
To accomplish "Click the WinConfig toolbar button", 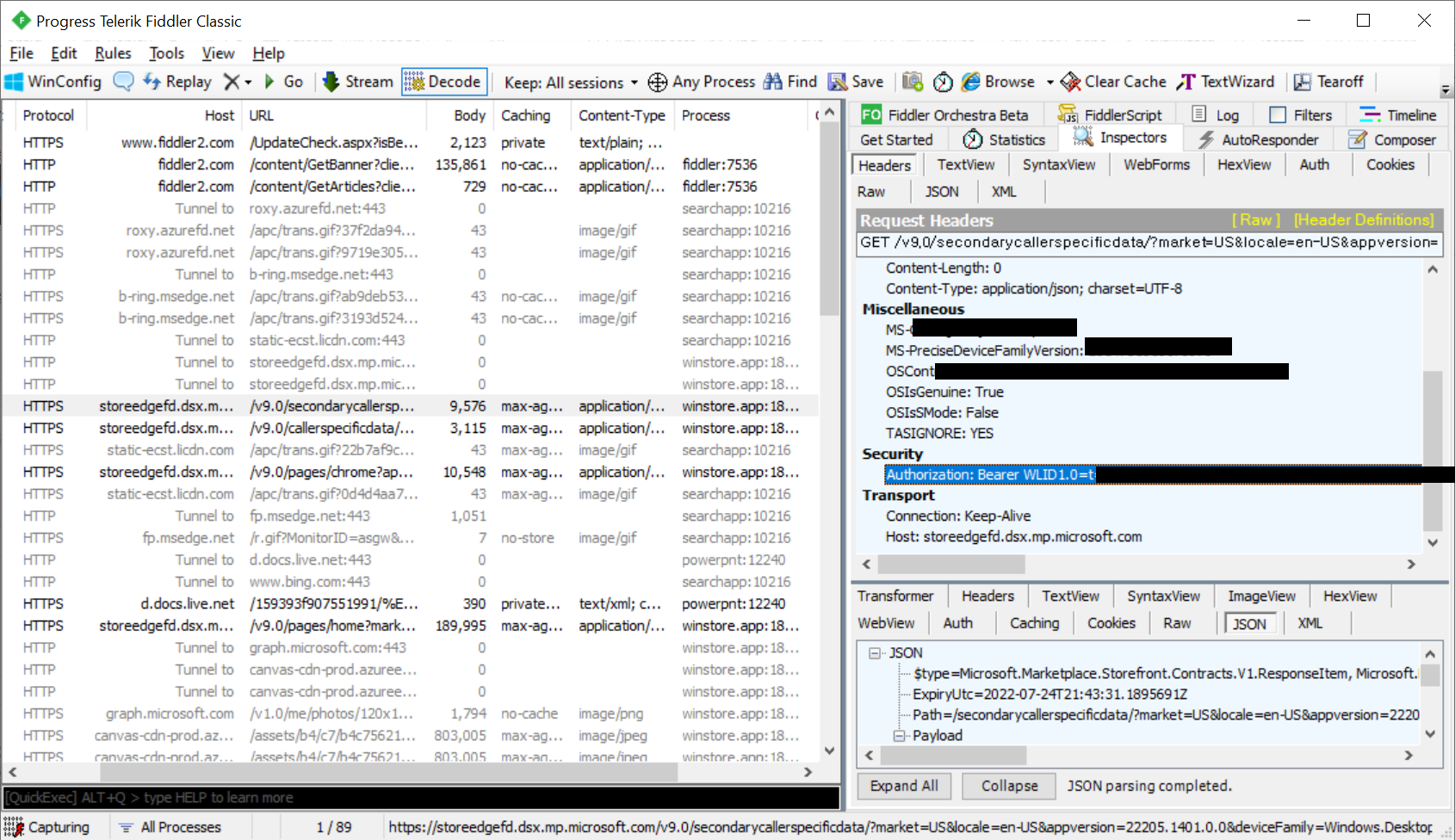I will (53, 82).
